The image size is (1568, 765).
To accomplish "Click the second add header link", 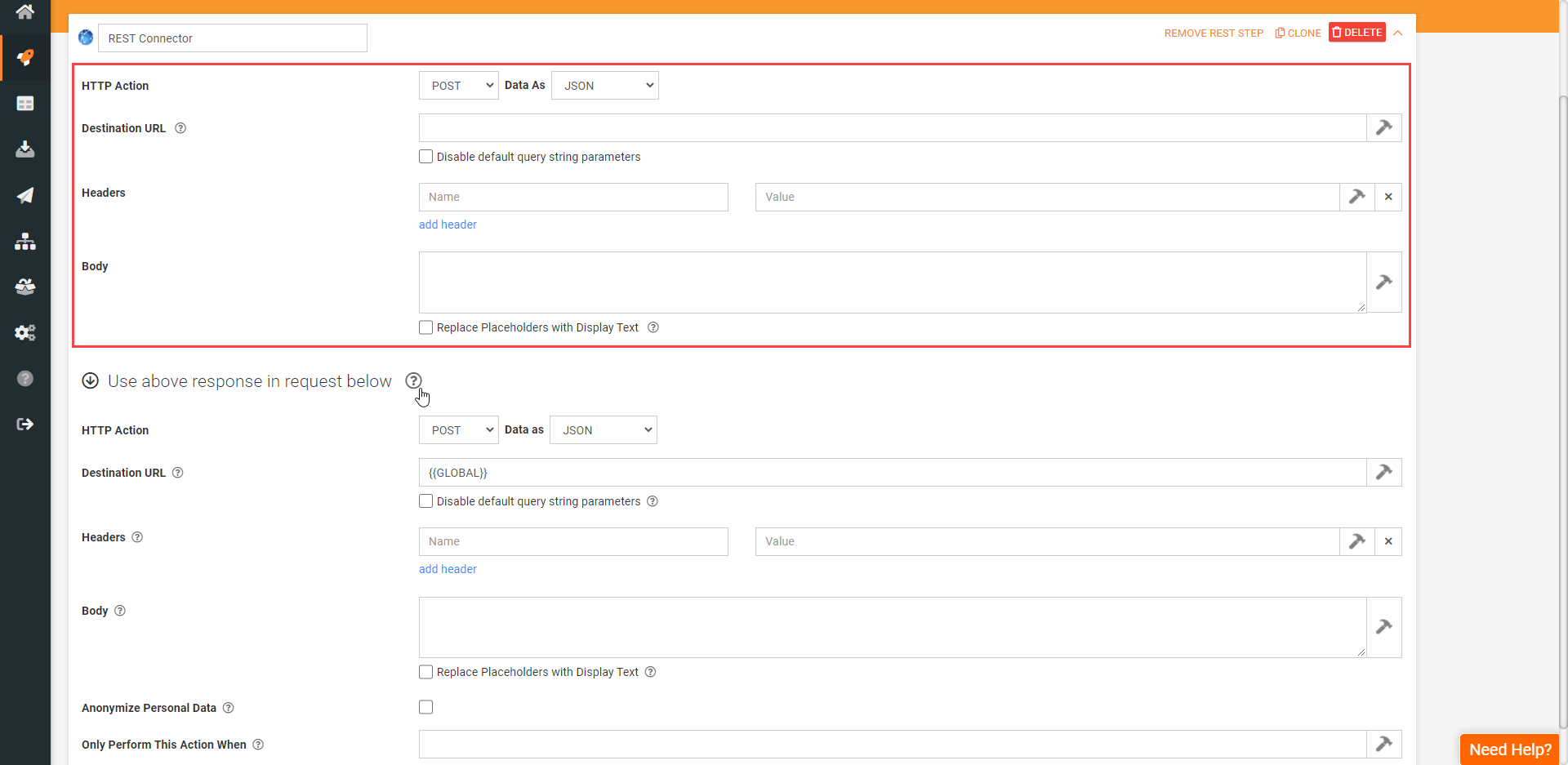I will 448,569.
